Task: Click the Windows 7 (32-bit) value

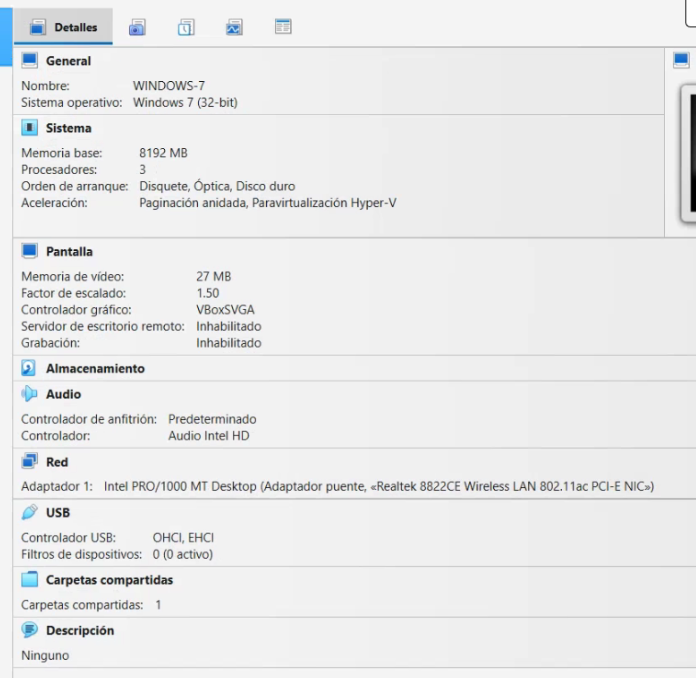Action: [186, 103]
